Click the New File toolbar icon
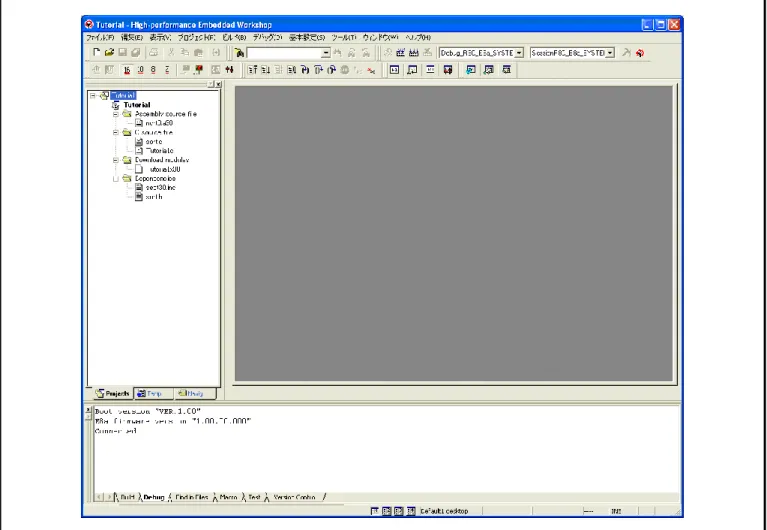 tap(96, 52)
